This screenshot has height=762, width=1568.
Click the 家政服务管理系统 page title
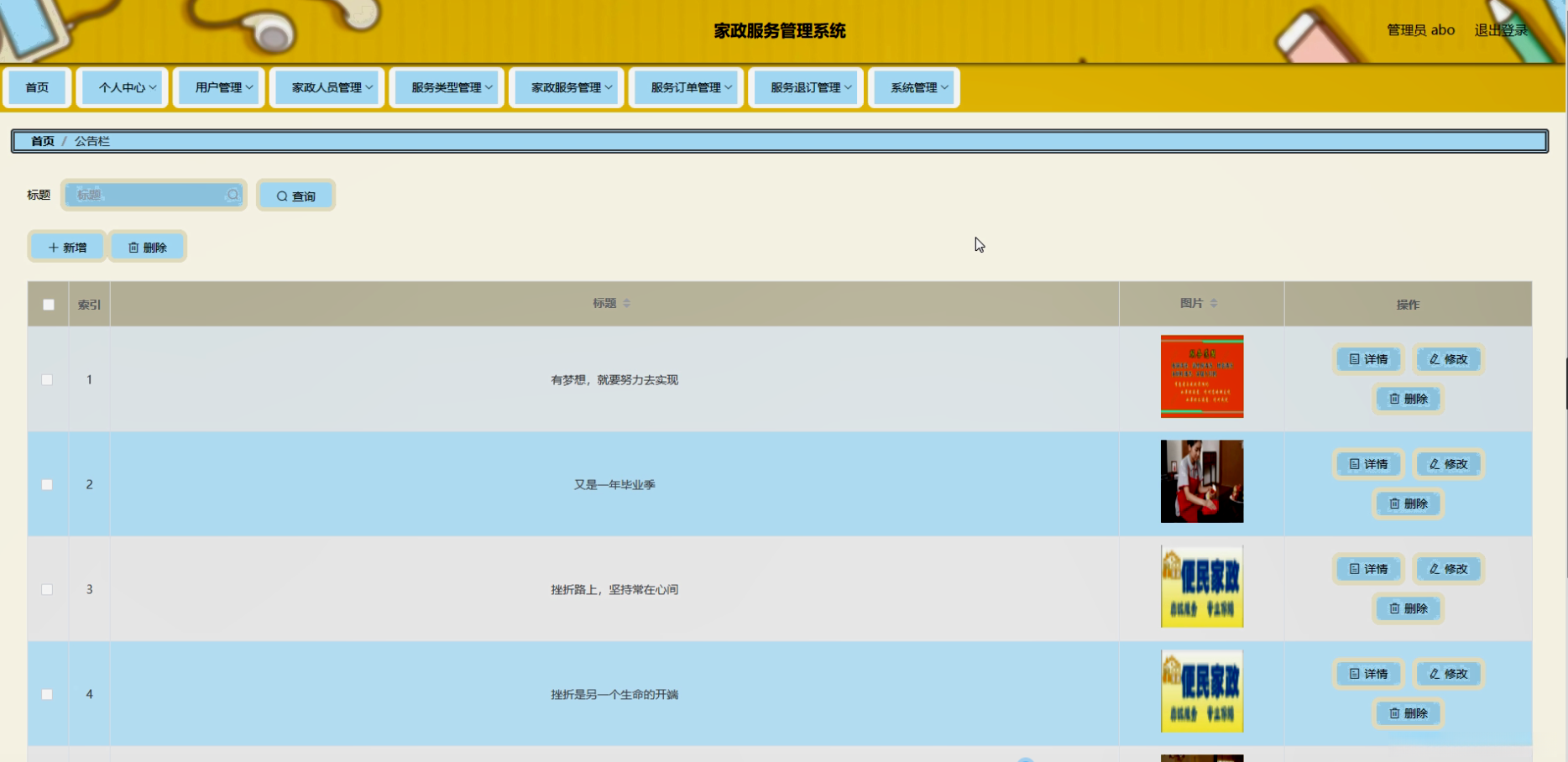tap(780, 31)
